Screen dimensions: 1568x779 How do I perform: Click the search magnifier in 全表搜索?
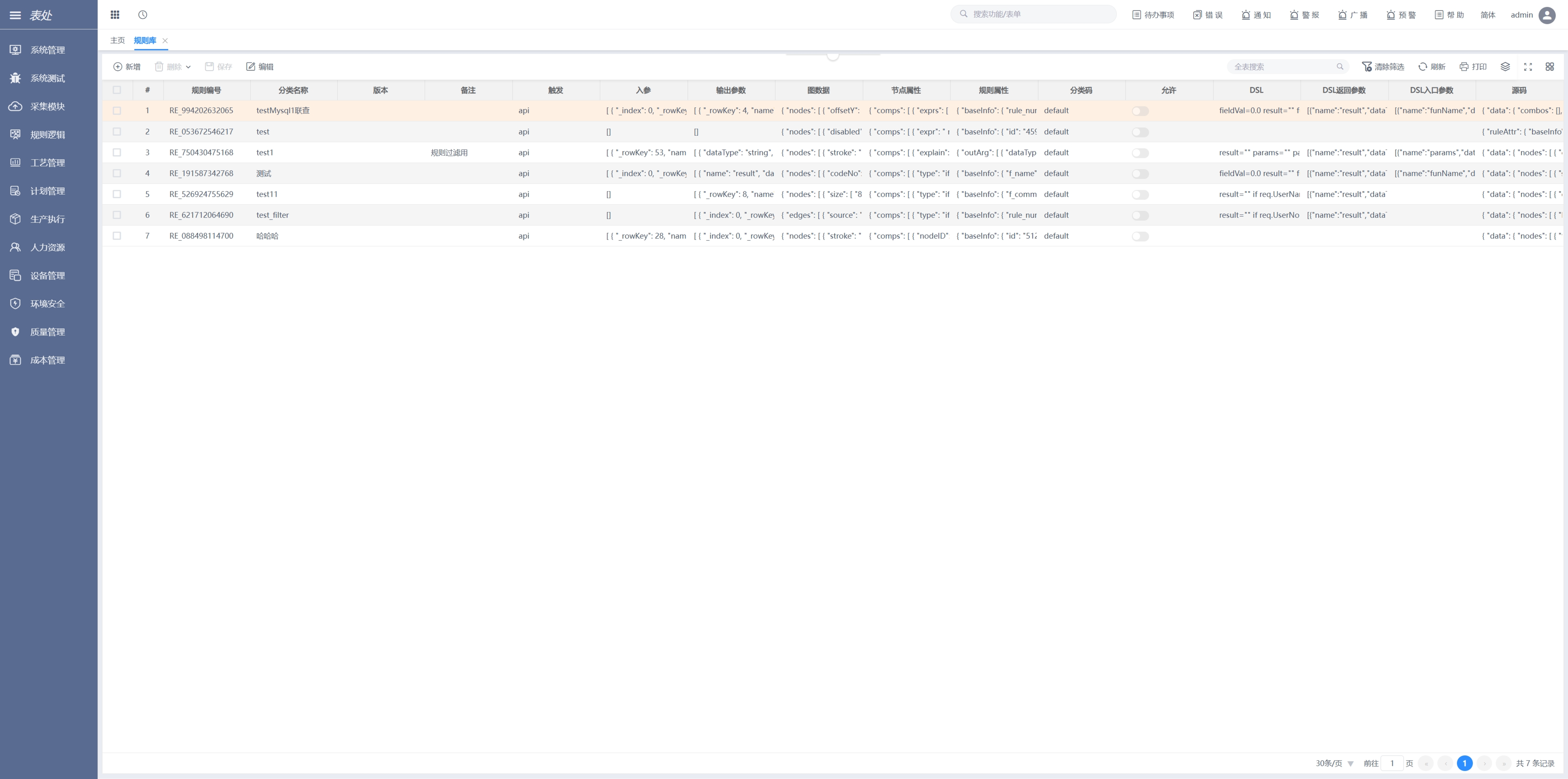1340,66
